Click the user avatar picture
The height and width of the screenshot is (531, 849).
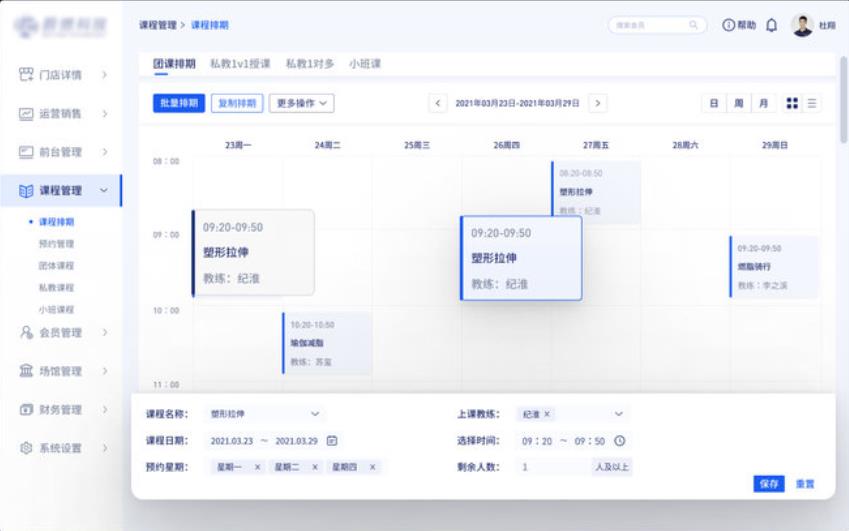pos(802,25)
